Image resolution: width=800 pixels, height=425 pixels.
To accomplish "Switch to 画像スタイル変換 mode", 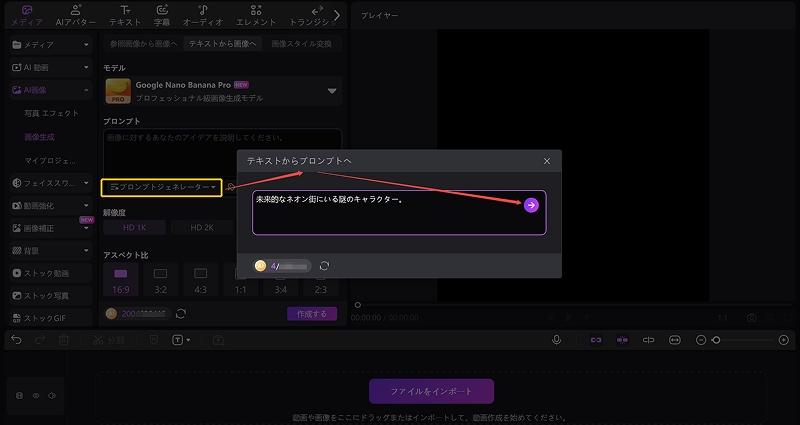I will (302, 44).
